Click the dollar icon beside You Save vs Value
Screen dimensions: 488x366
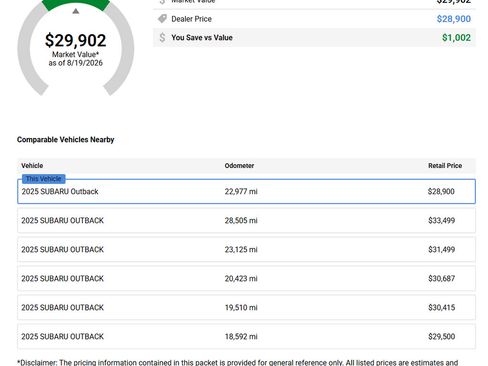click(162, 37)
